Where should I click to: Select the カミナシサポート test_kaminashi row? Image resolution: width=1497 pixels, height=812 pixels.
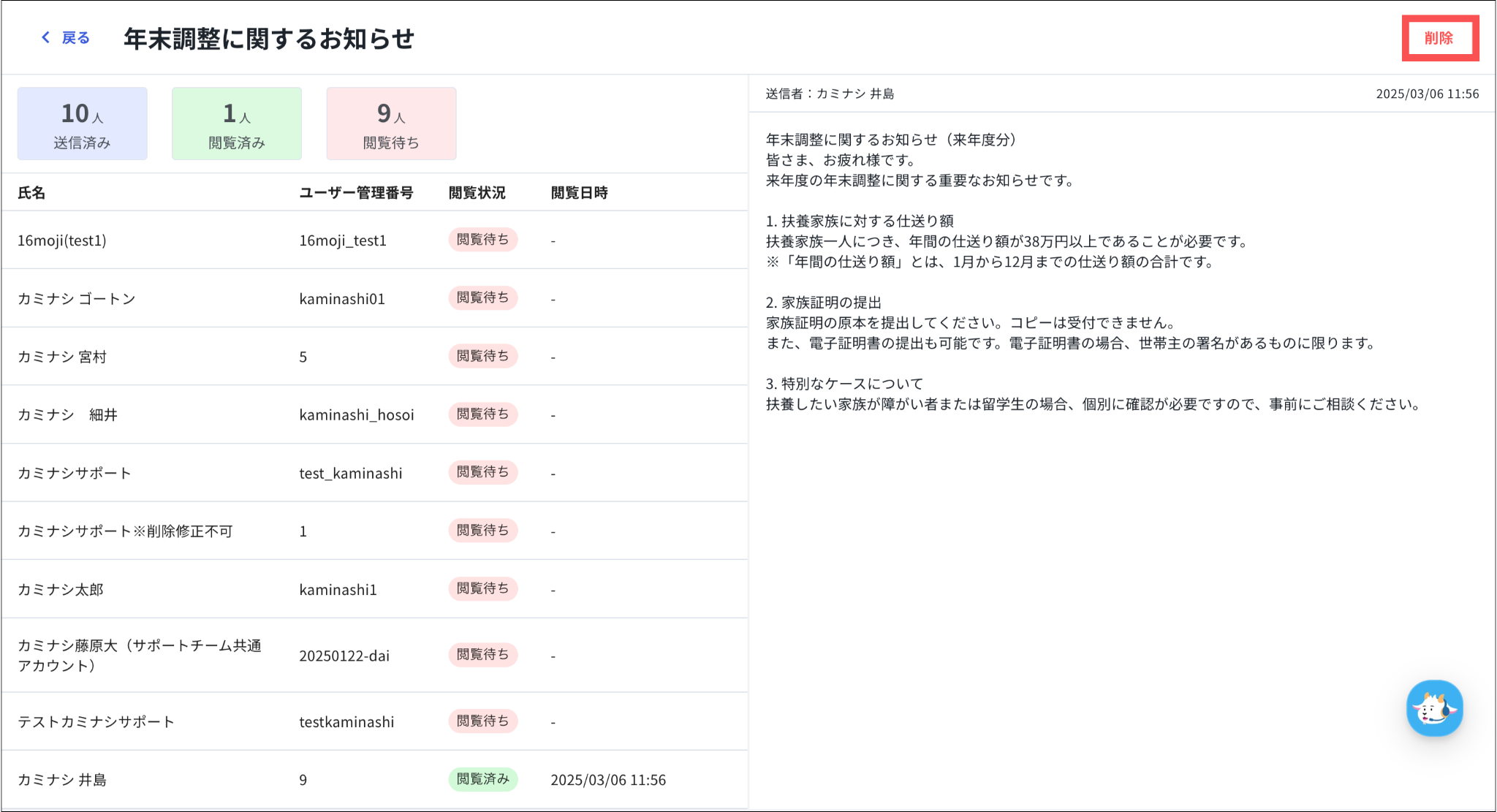pos(75,473)
